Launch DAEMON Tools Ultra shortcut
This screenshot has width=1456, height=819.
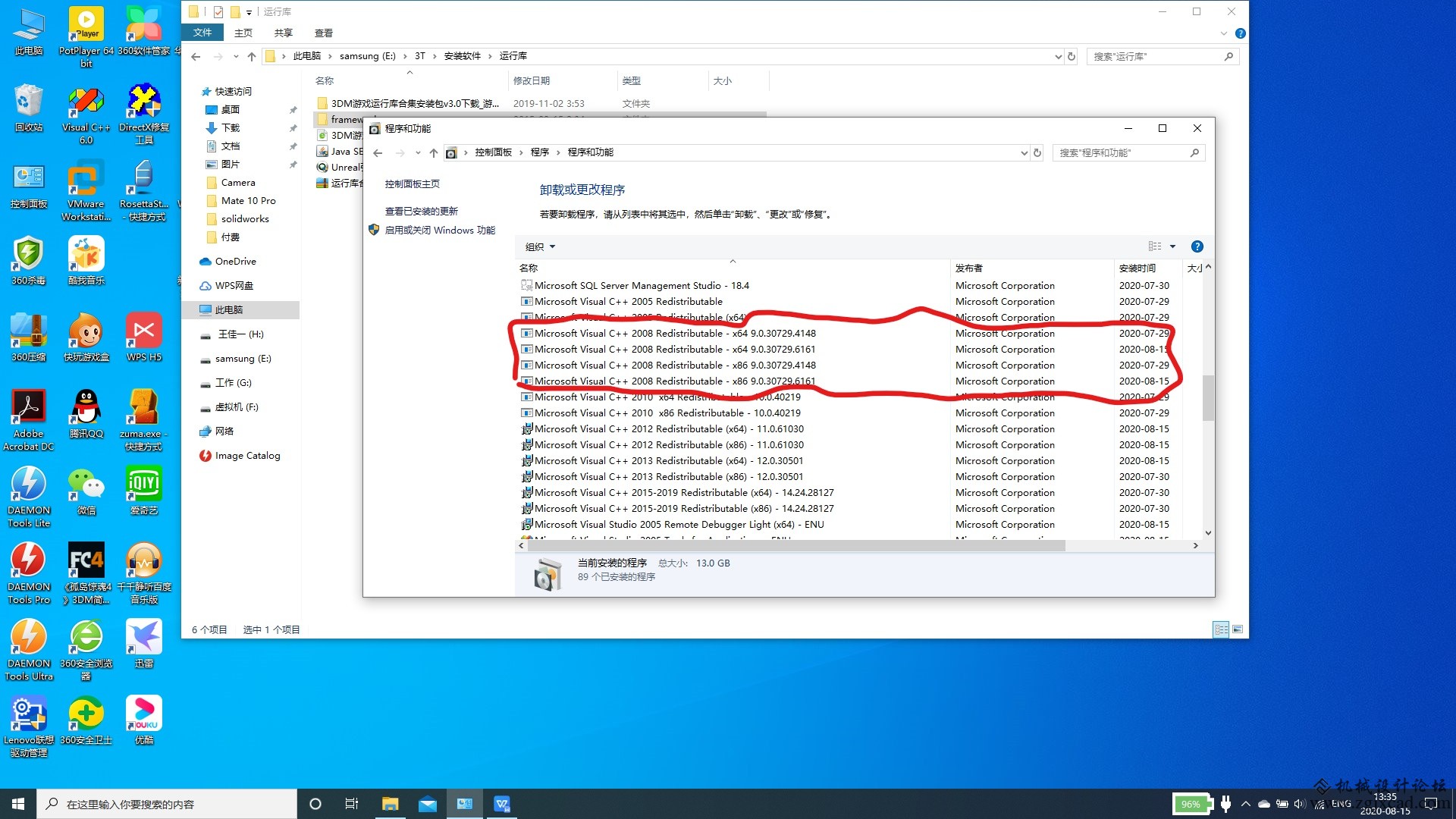pyautogui.click(x=29, y=650)
